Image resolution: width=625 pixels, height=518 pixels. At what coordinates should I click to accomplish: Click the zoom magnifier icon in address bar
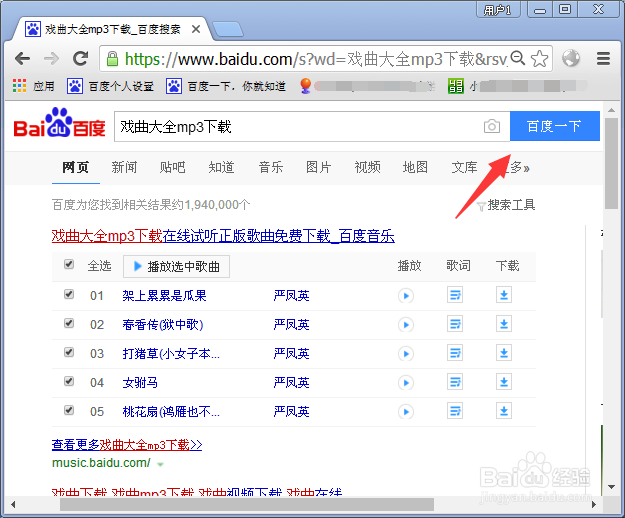click(x=517, y=58)
